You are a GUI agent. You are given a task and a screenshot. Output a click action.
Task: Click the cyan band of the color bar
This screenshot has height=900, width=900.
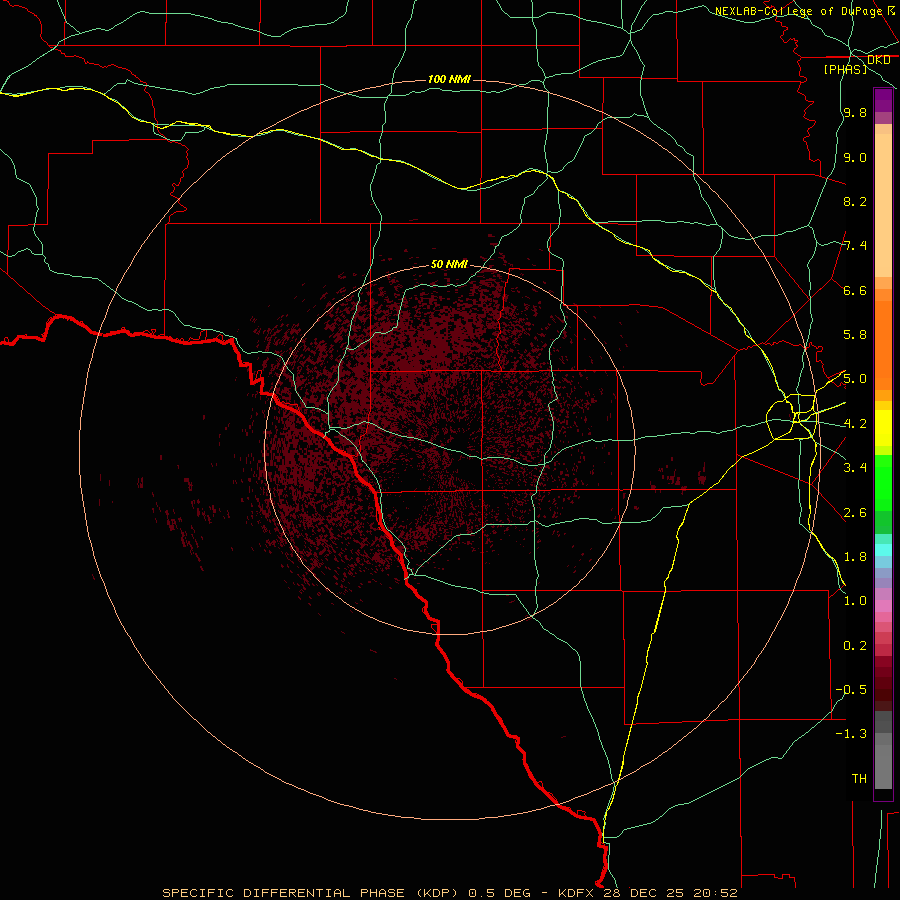(883, 550)
